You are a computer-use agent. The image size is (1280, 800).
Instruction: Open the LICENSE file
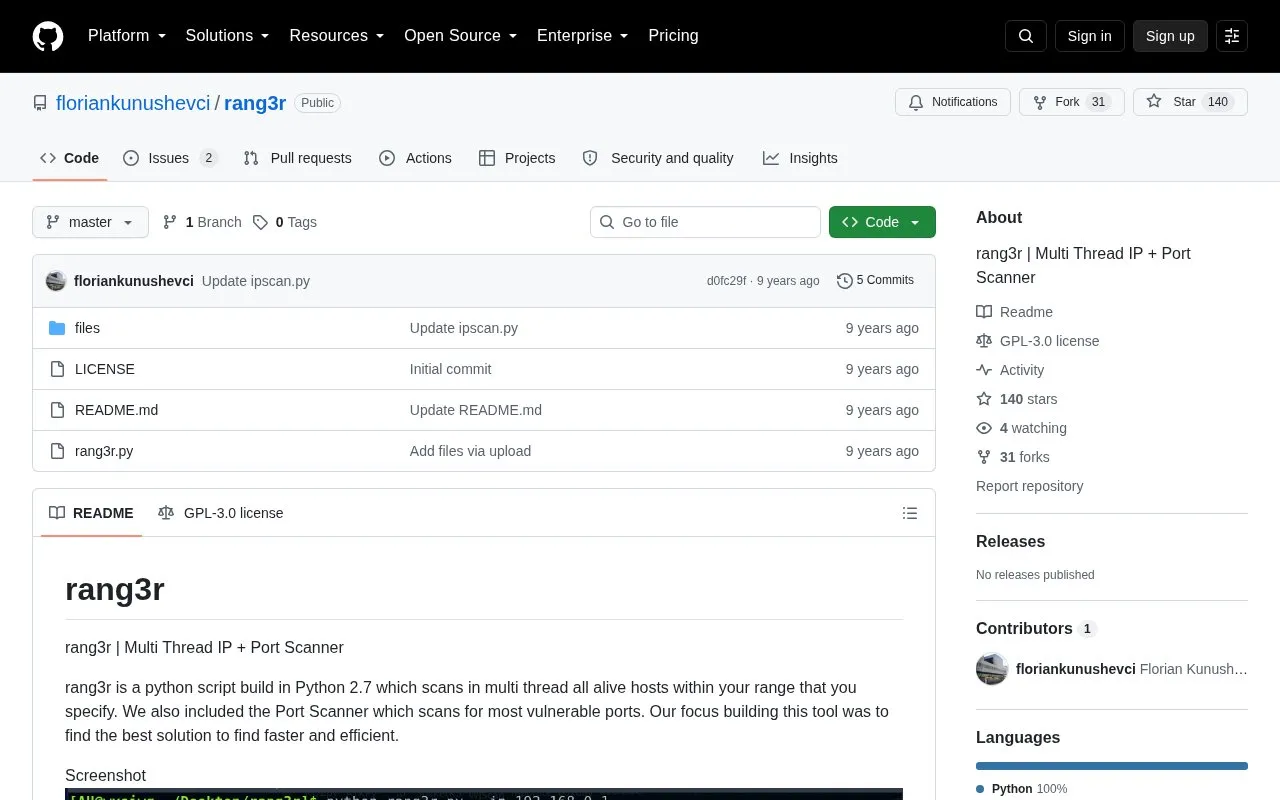105,369
